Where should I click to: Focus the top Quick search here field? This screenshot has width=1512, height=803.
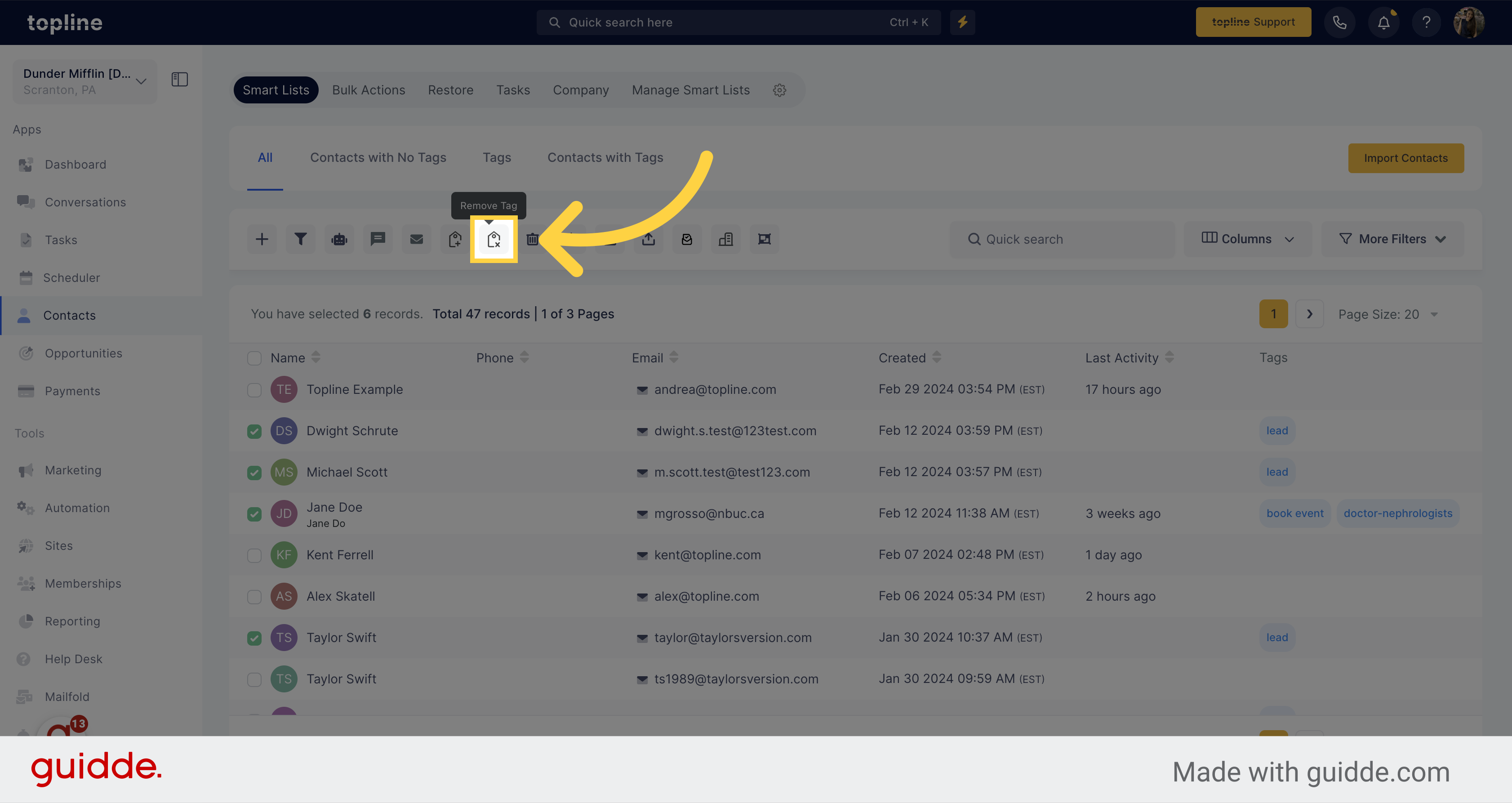click(x=738, y=22)
